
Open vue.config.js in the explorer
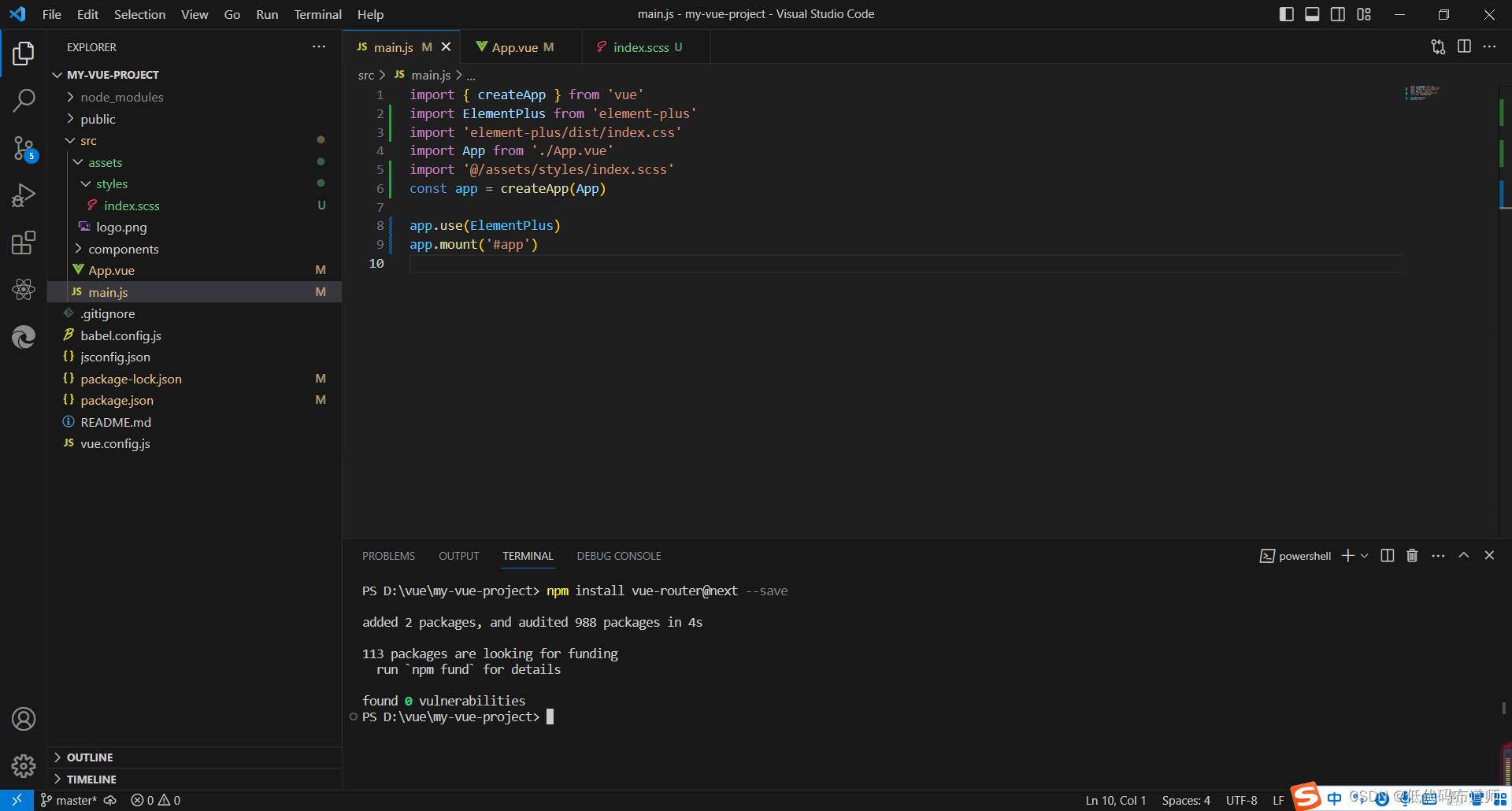tap(195, 443)
